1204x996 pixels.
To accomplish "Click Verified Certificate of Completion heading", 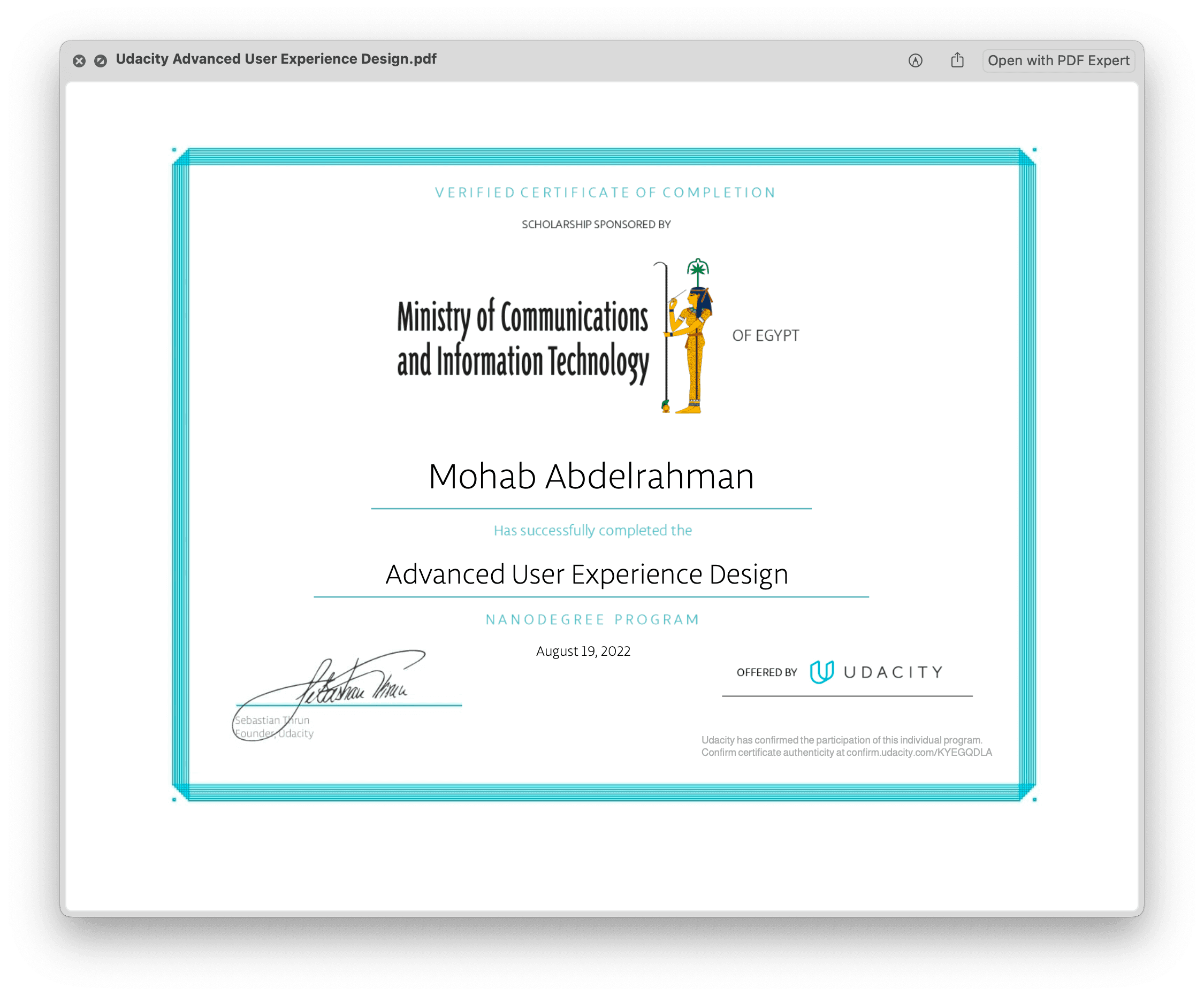I will coord(605,193).
